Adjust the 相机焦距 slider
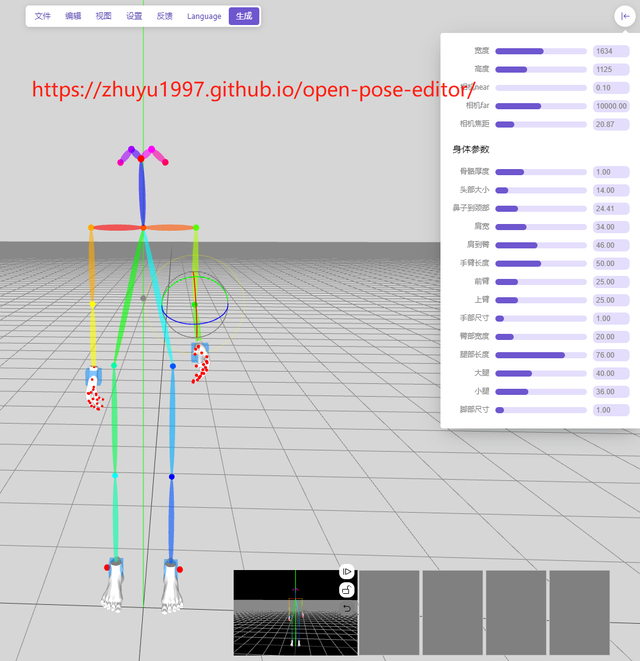640x661 pixels. [541, 124]
